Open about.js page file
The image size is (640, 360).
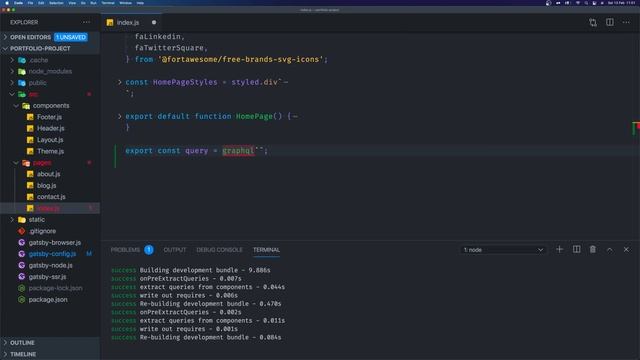pos(49,174)
